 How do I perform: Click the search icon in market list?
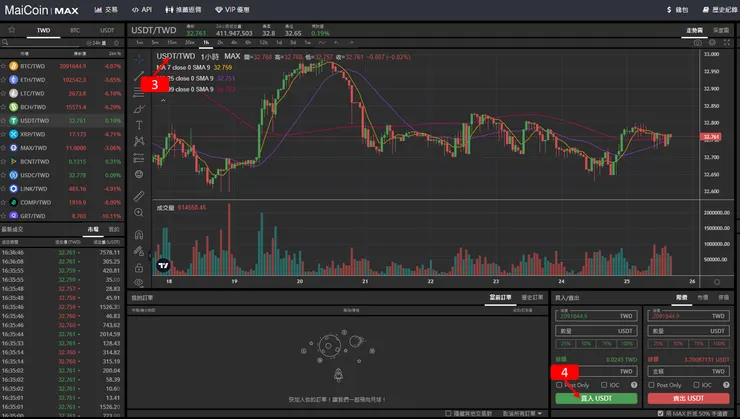(5, 42)
